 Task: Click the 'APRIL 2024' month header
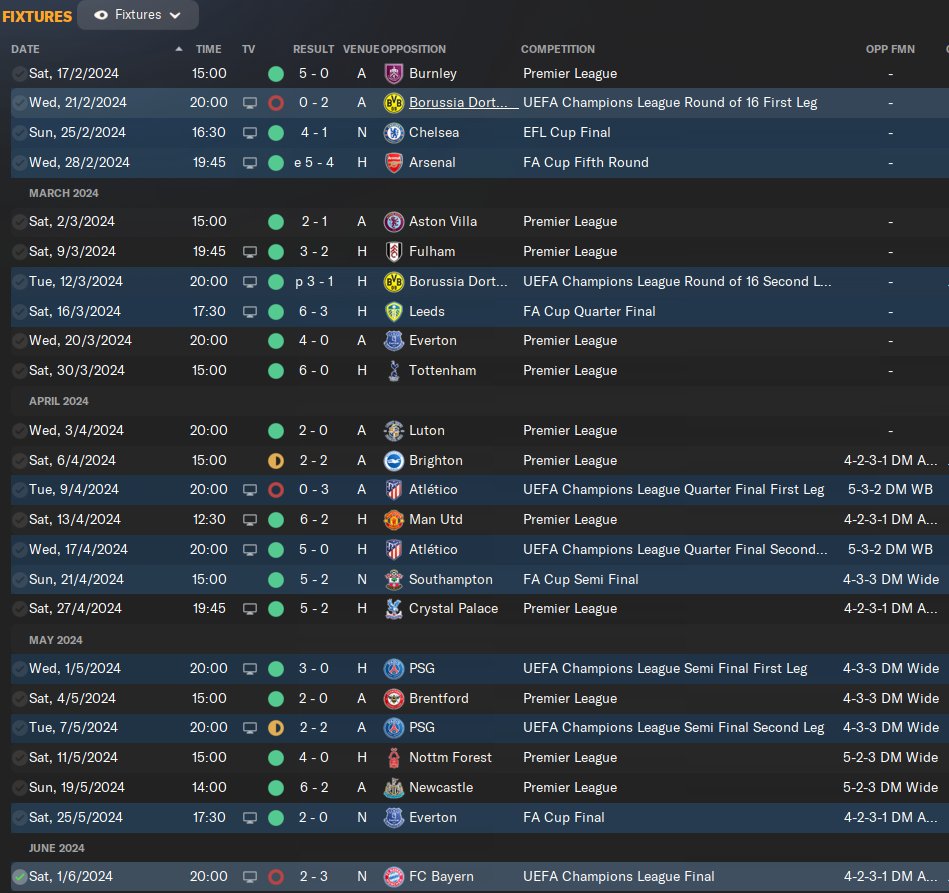pyautogui.click(x=59, y=401)
